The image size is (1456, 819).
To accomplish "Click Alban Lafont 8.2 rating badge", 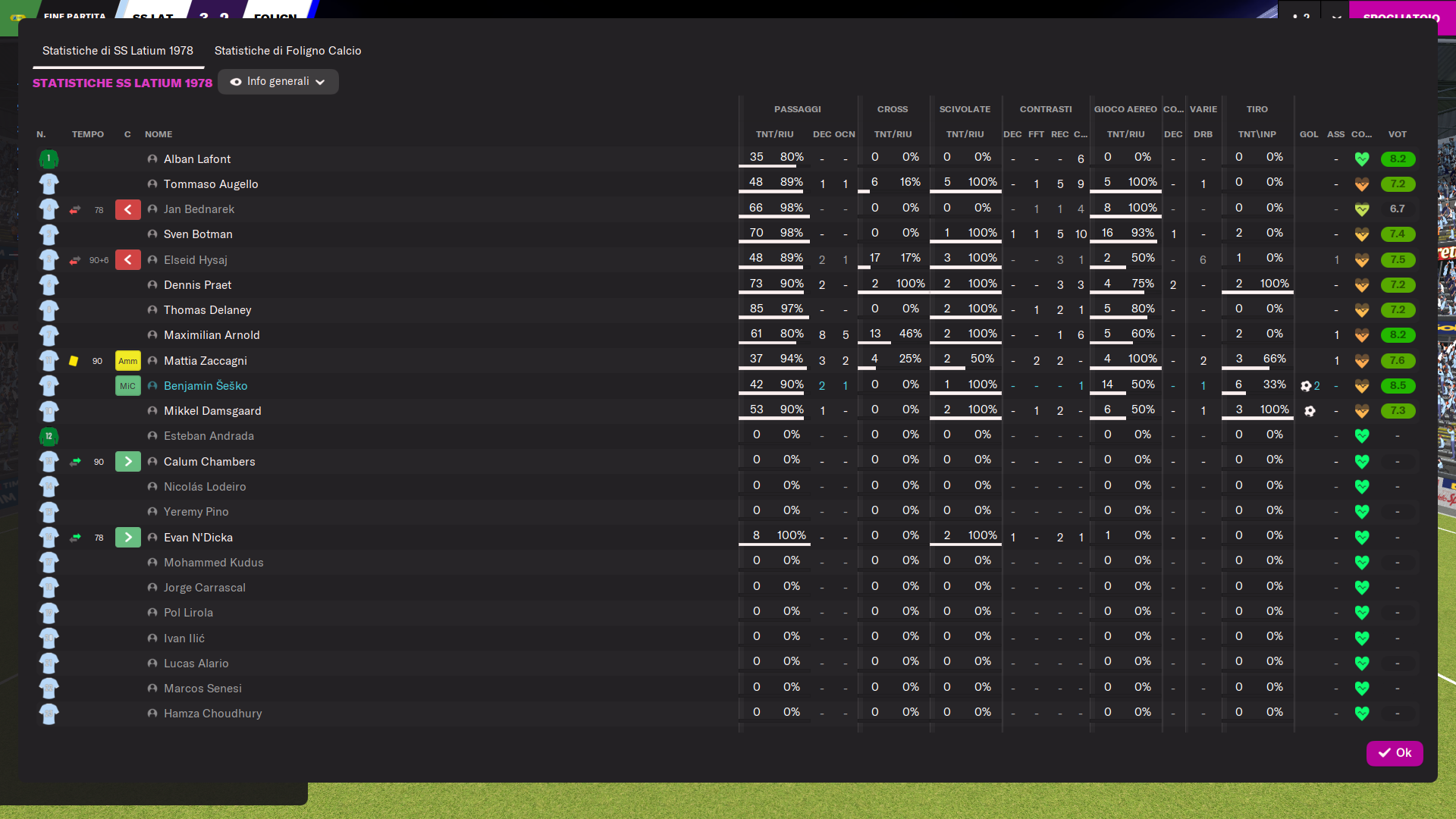I will (1398, 159).
